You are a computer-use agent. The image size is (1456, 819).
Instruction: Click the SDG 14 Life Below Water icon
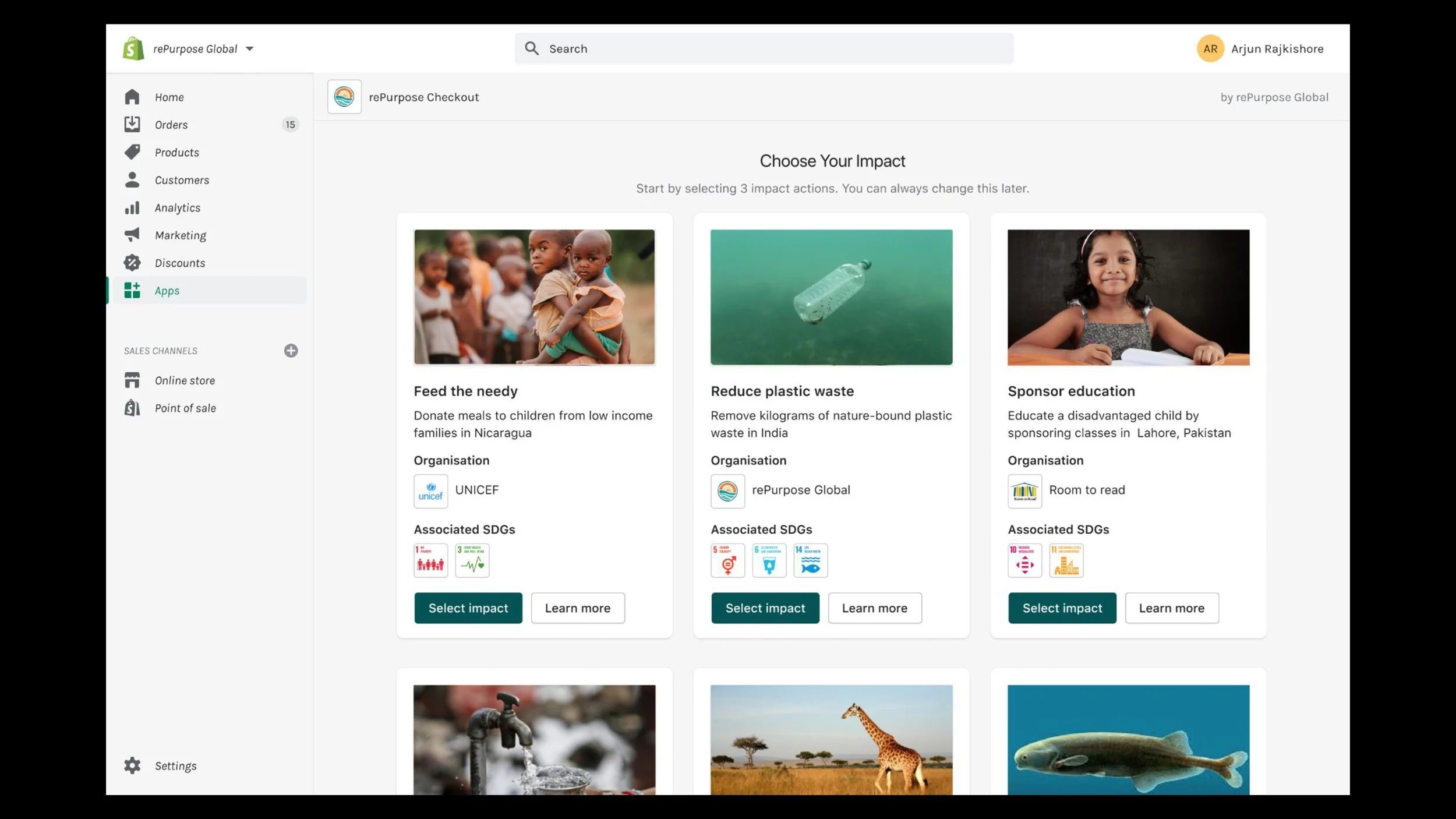tap(810, 560)
